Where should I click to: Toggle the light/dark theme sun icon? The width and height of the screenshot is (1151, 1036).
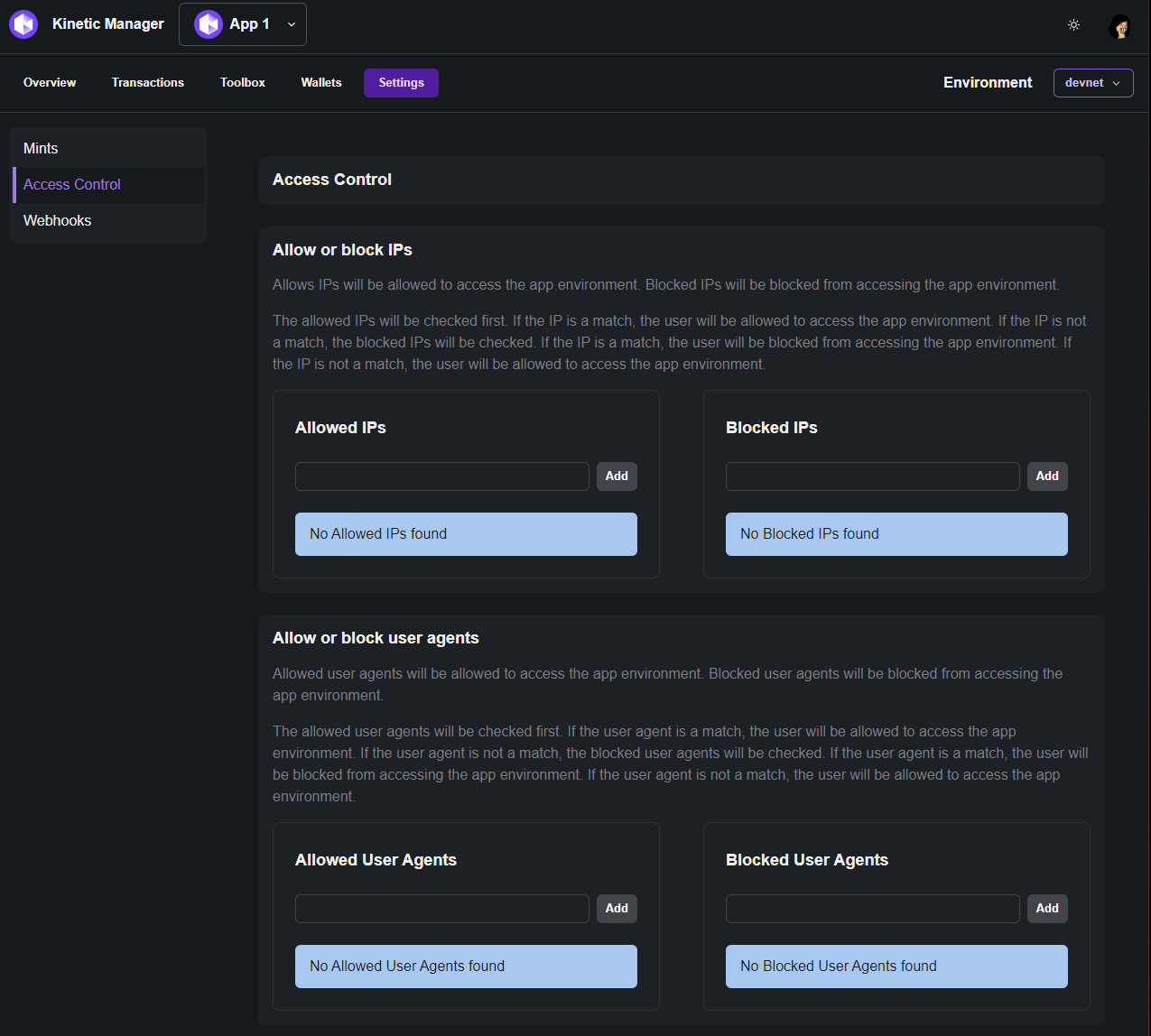click(x=1073, y=25)
